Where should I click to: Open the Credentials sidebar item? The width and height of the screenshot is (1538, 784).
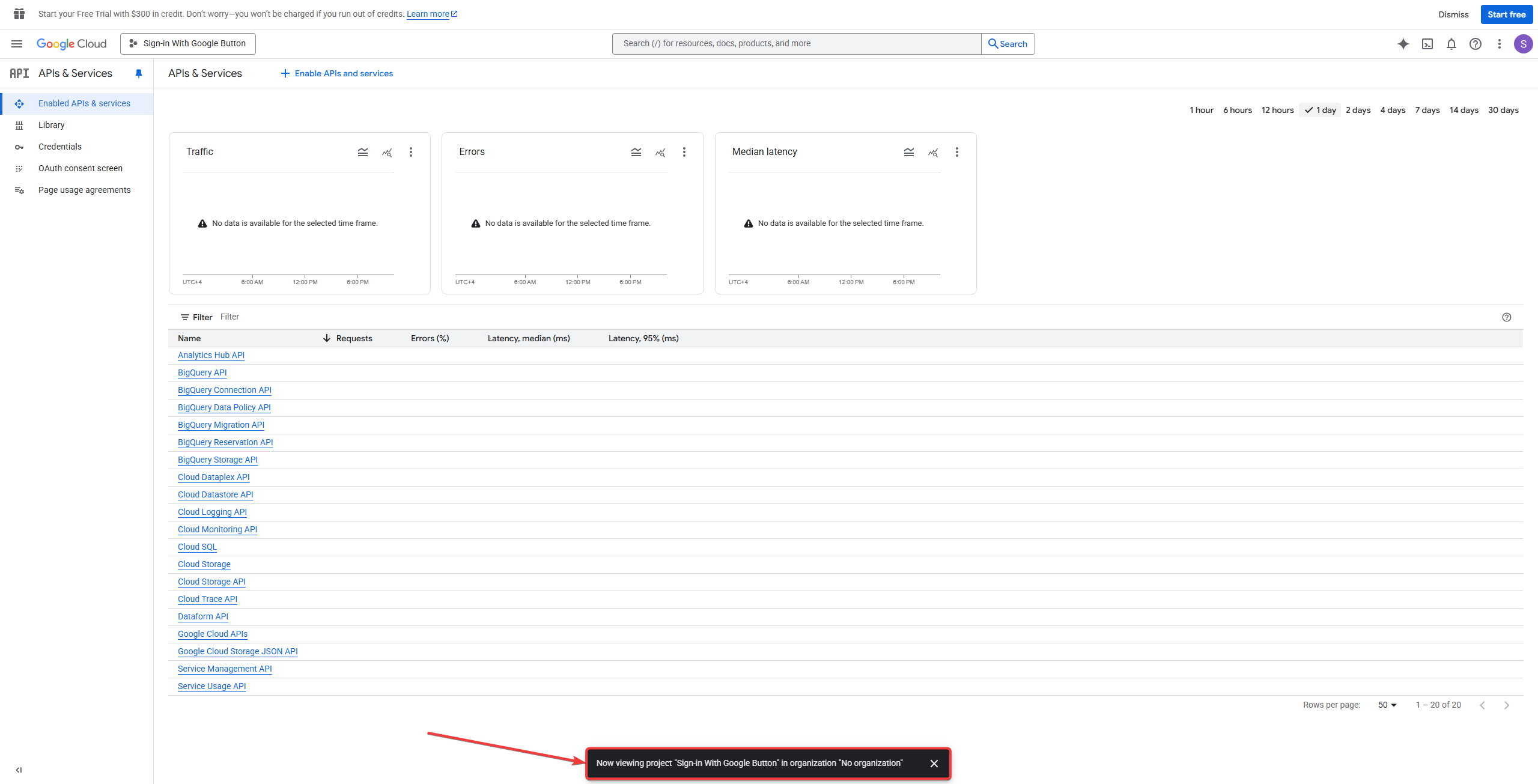(77, 147)
